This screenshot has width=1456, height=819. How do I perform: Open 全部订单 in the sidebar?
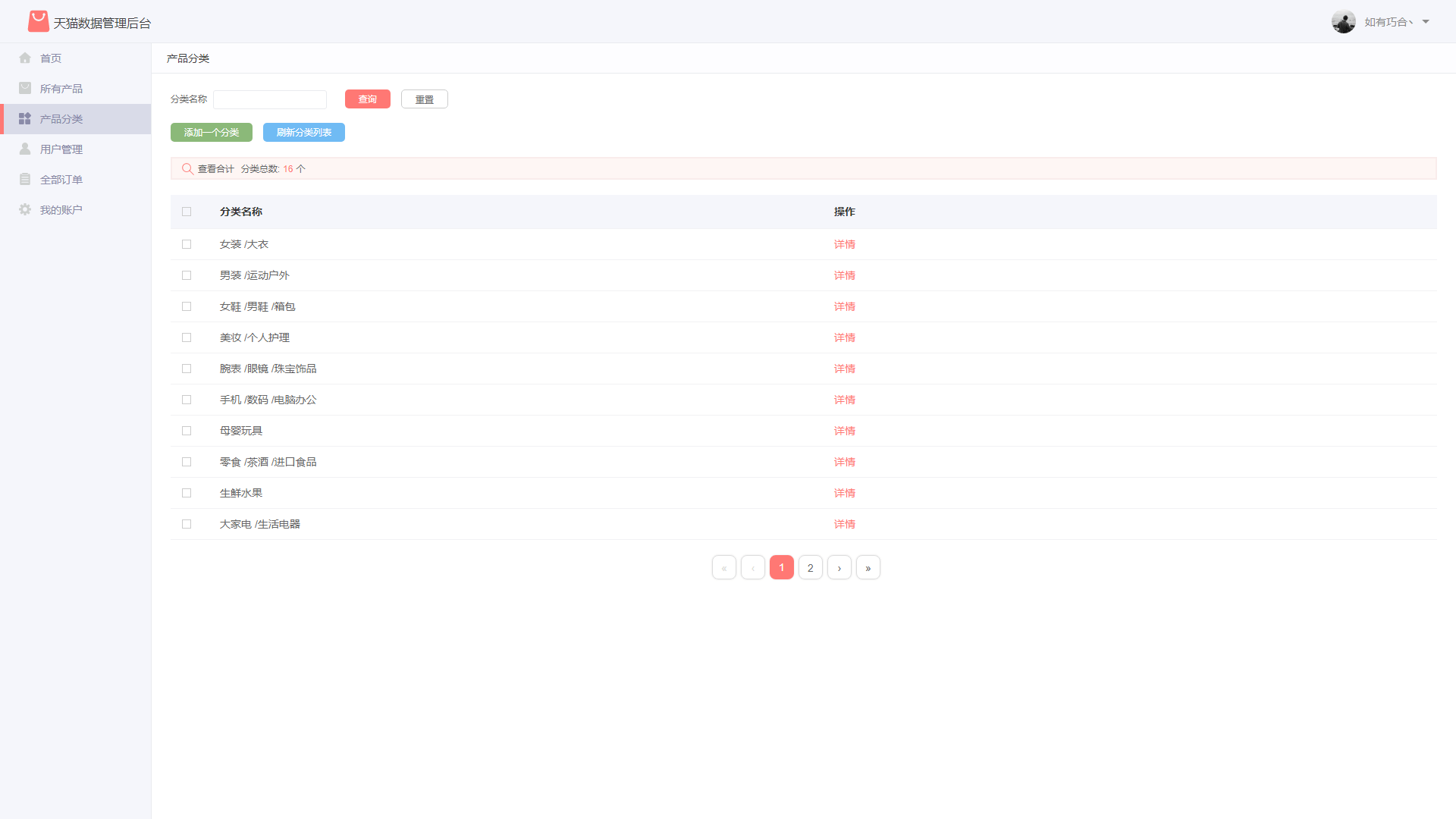coord(76,180)
